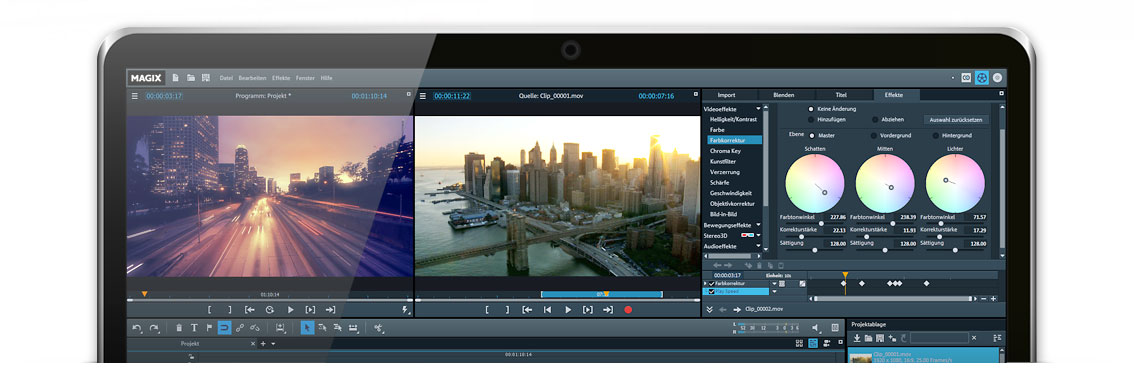Switch to storyboard grid view mode
Viewport: 1134px width, 384px height.
tap(799, 344)
